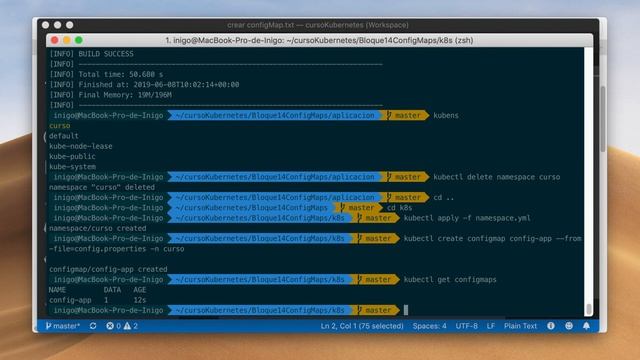Click the 'cd k8s' command
The width and height of the screenshot is (640, 360).
pos(399,208)
